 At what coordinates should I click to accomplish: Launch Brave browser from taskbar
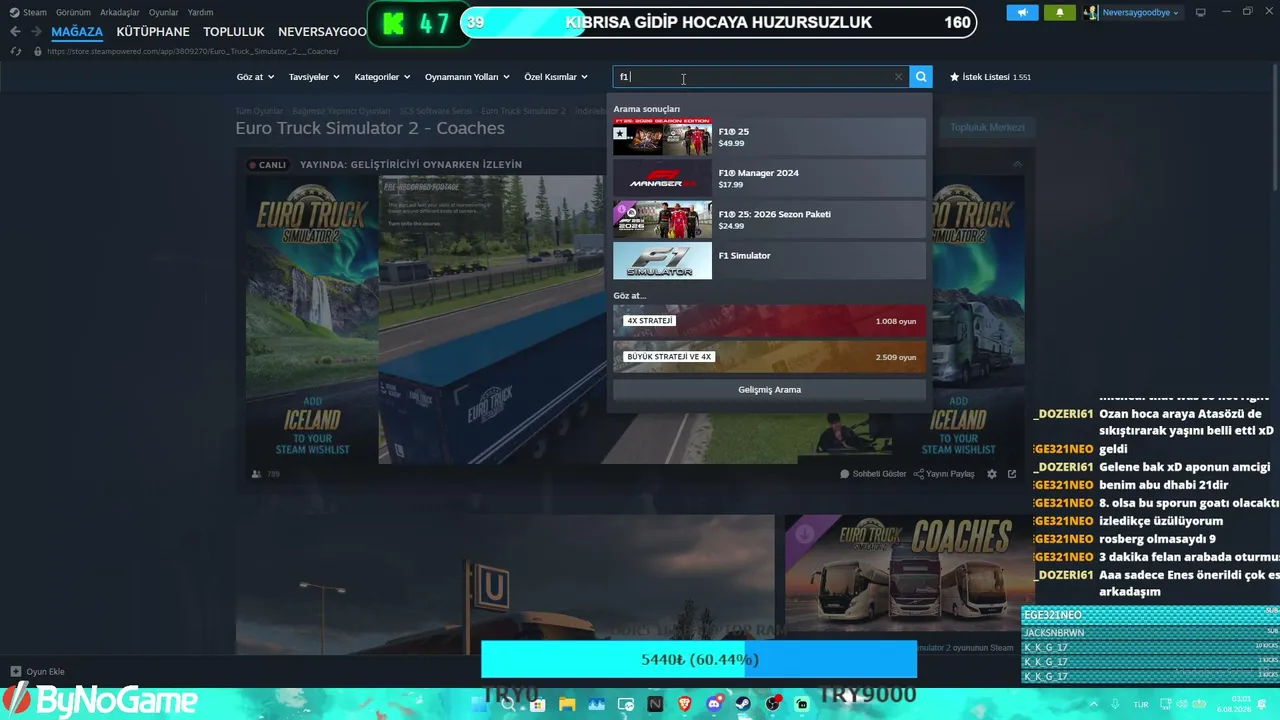click(x=685, y=704)
